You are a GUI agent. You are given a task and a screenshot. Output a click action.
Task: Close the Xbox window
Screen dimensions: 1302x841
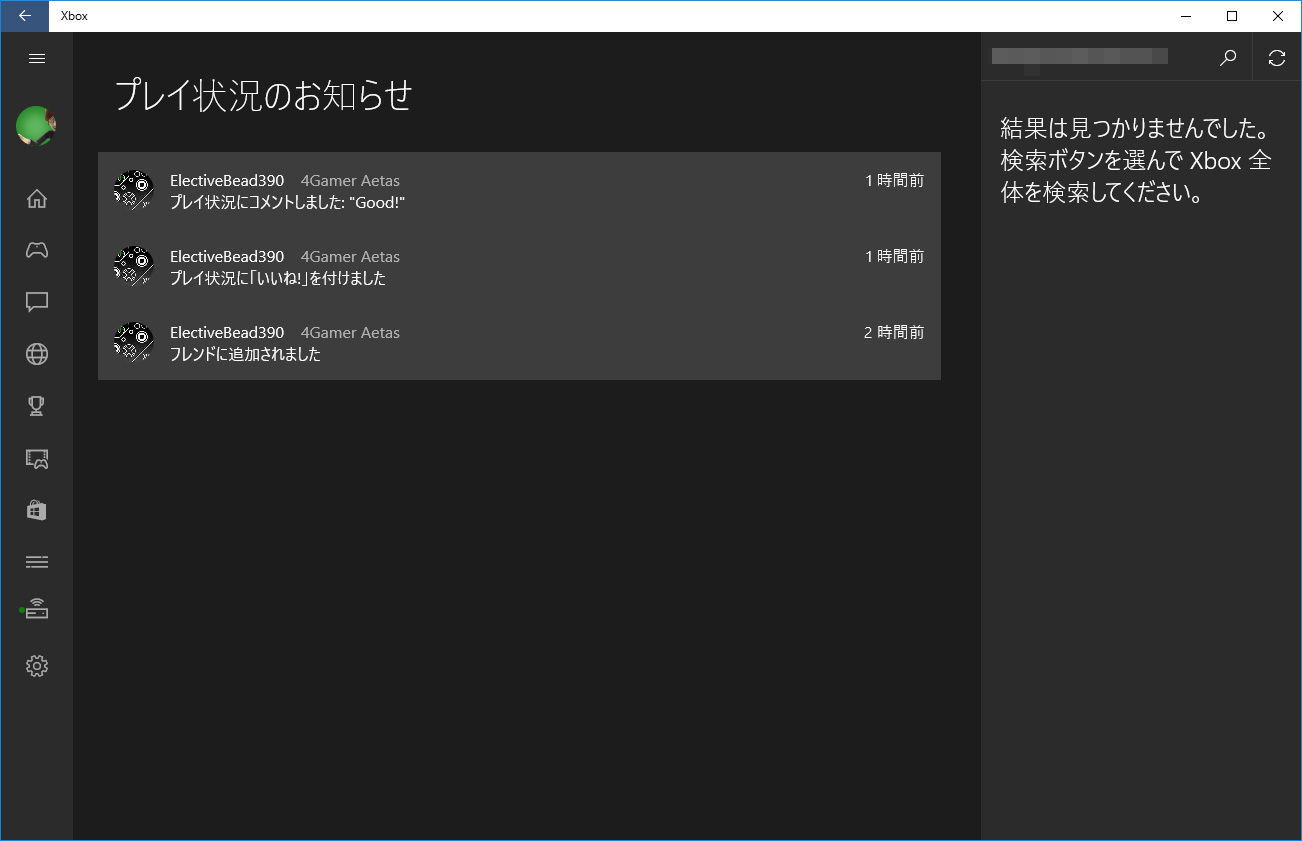pos(1278,16)
